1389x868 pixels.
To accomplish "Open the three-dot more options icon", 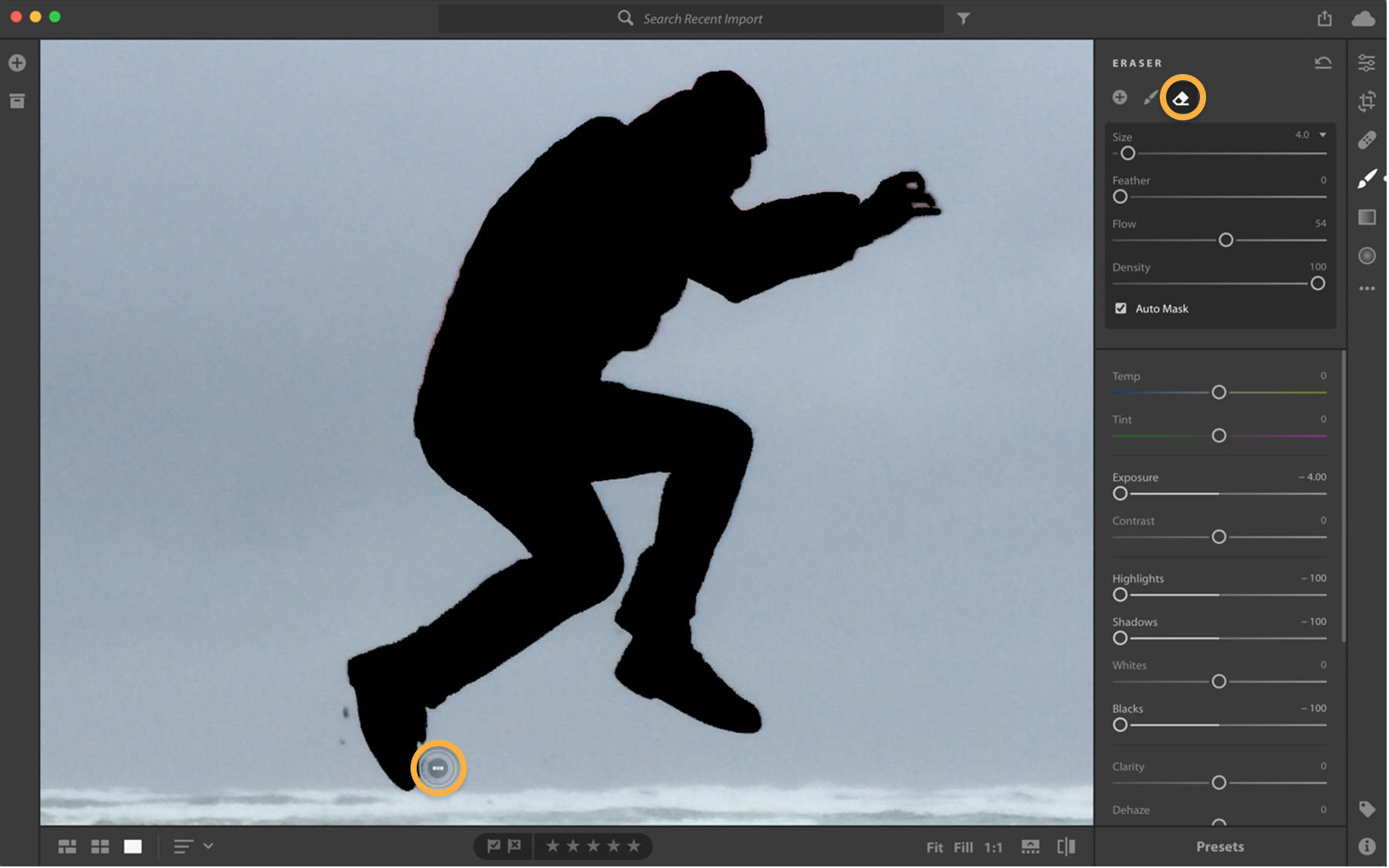I will pos(1367,288).
